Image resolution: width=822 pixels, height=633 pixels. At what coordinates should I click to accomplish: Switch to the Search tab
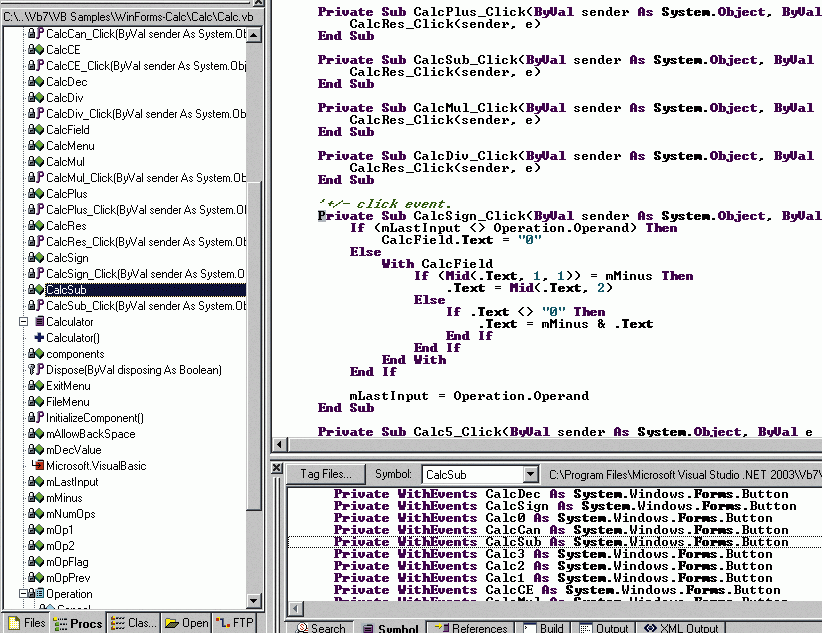[321, 628]
